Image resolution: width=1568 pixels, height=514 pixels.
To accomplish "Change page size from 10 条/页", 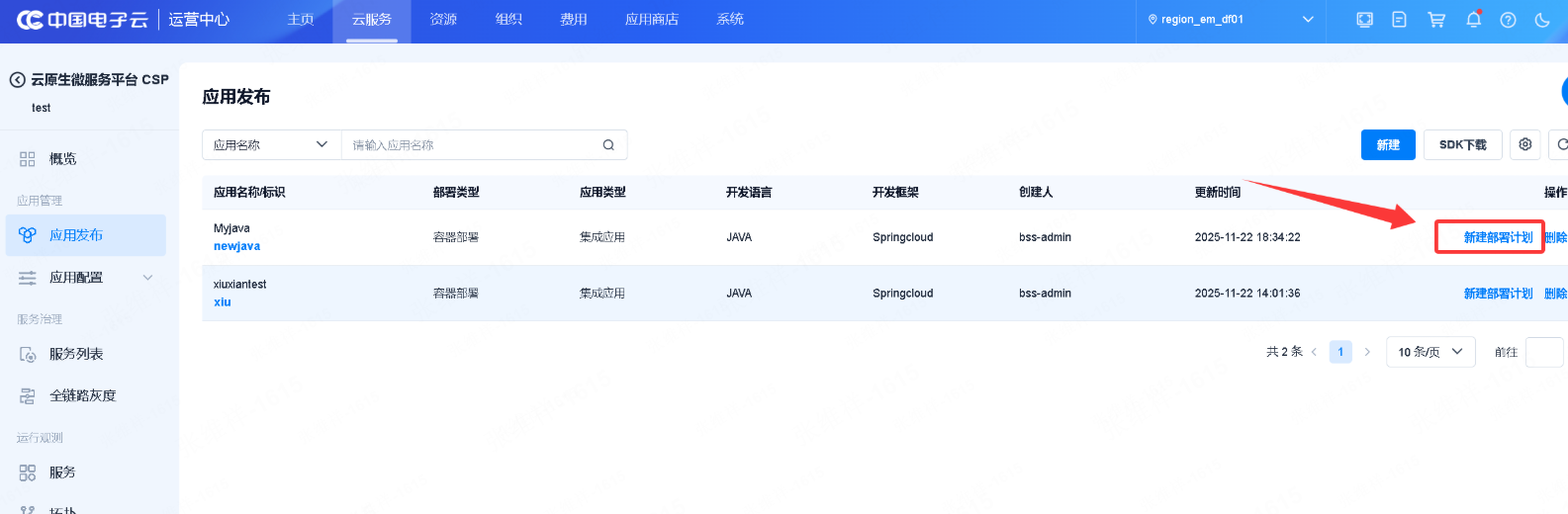I will tap(1430, 352).
